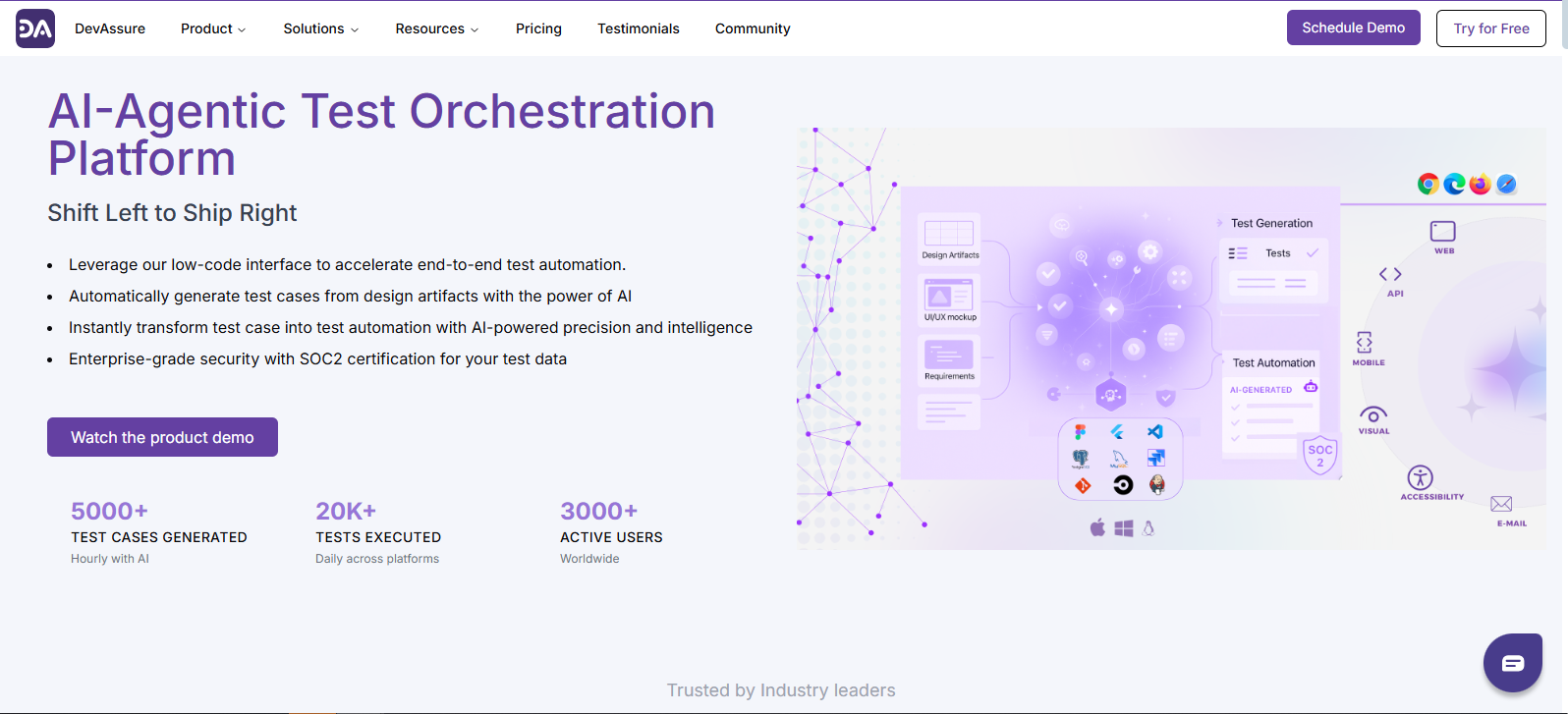This screenshot has width=1568, height=714.
Task: Click Watch the product demo button
Action: (x=162, y=437)
